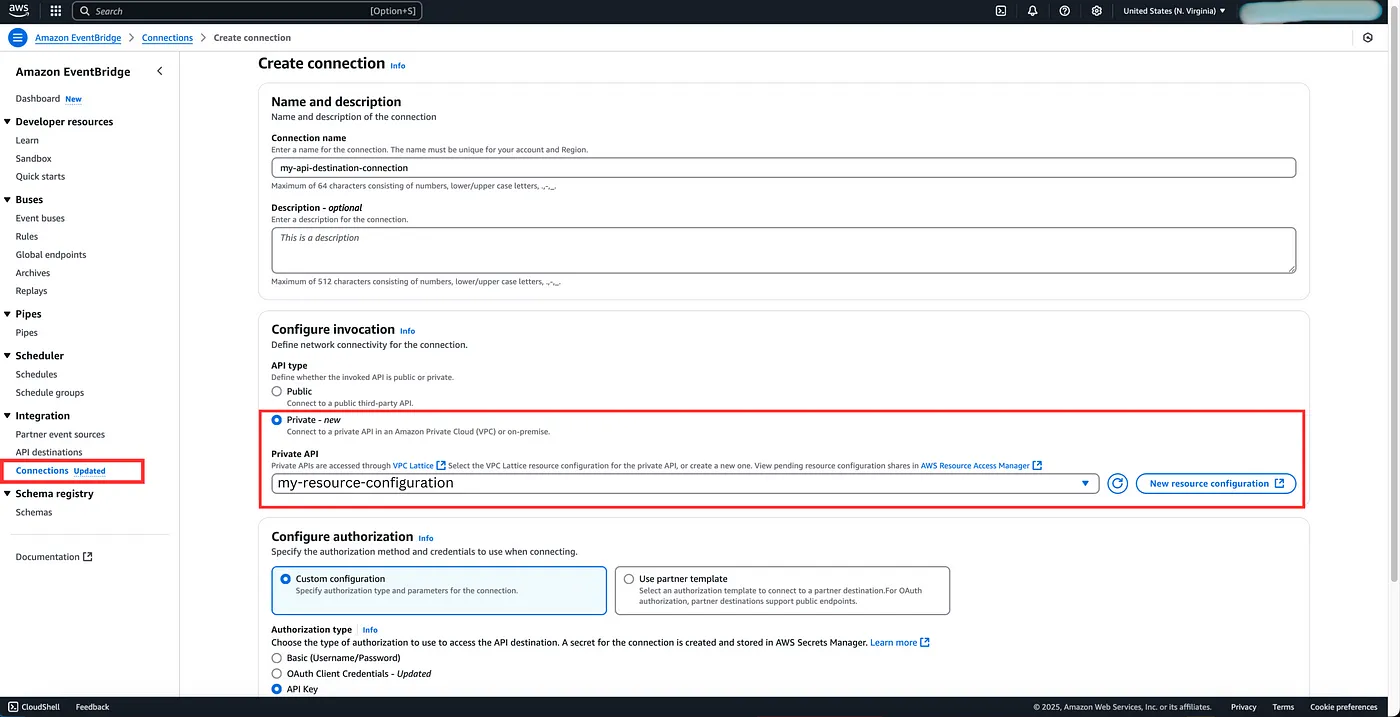The image size is (1400, 717).
Task: Collapse the Schema registry section
Action: coord(7,494)
